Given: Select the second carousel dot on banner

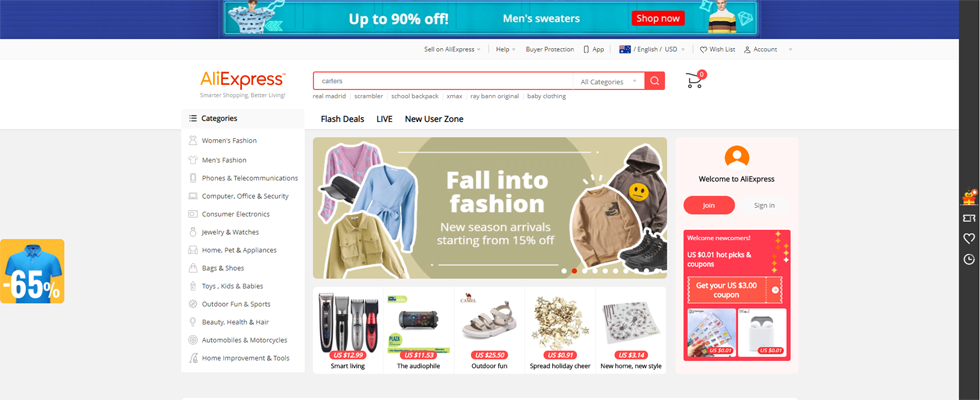Looking at the screenshot, I should 574,271.
